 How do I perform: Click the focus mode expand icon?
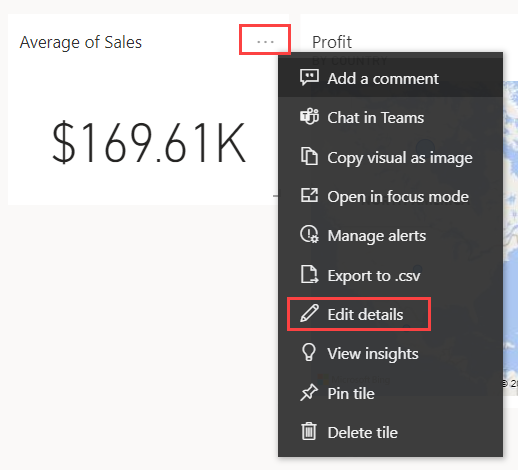309,195
